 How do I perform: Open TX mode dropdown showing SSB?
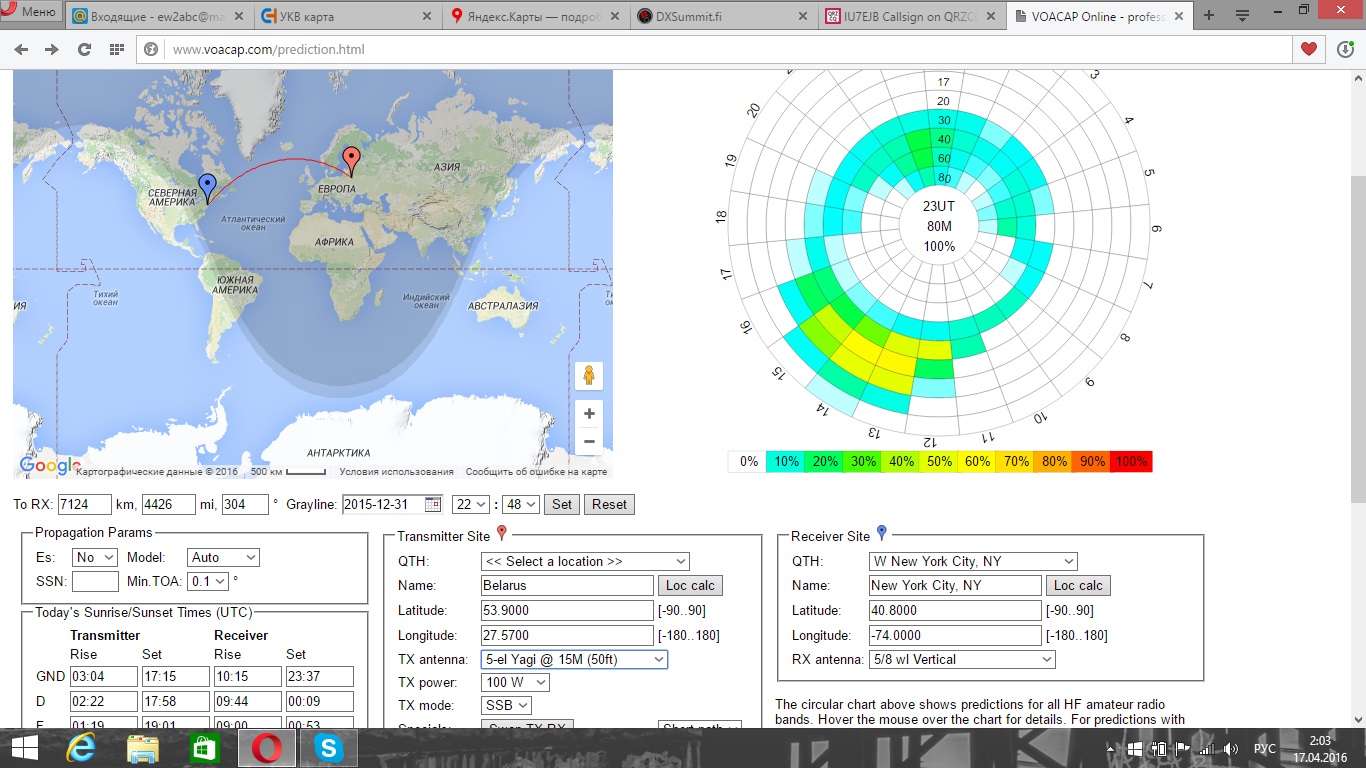(506, 705)
